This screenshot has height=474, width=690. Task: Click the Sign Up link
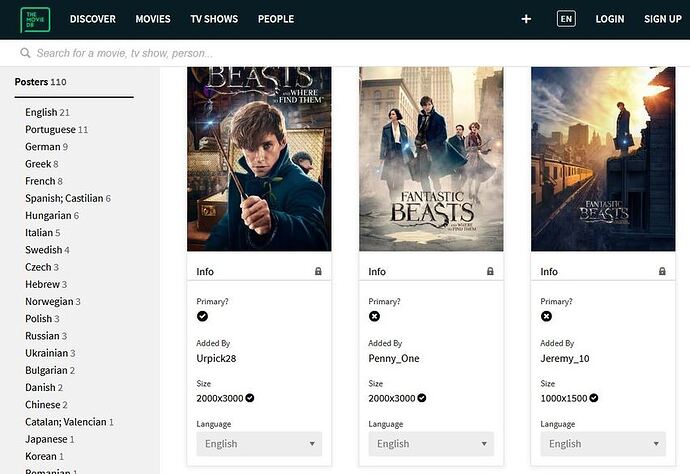coord(663,19)
